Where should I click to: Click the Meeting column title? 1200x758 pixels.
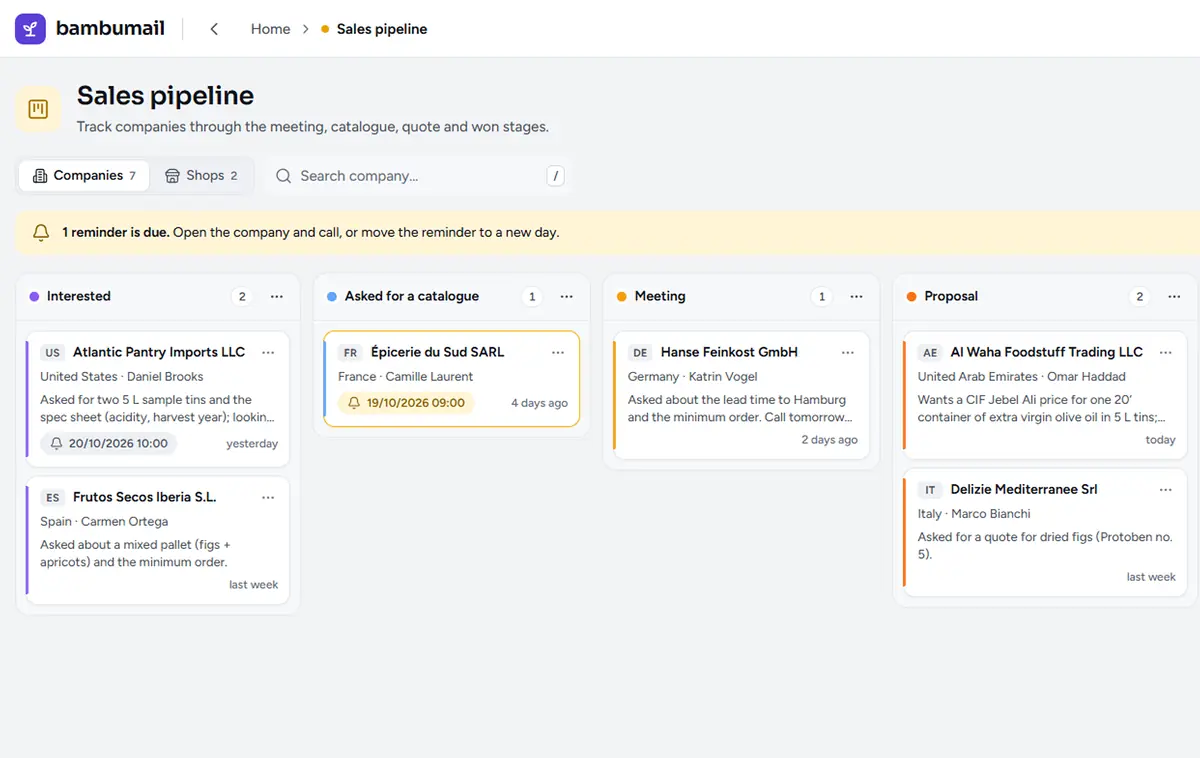coord(660,296)
